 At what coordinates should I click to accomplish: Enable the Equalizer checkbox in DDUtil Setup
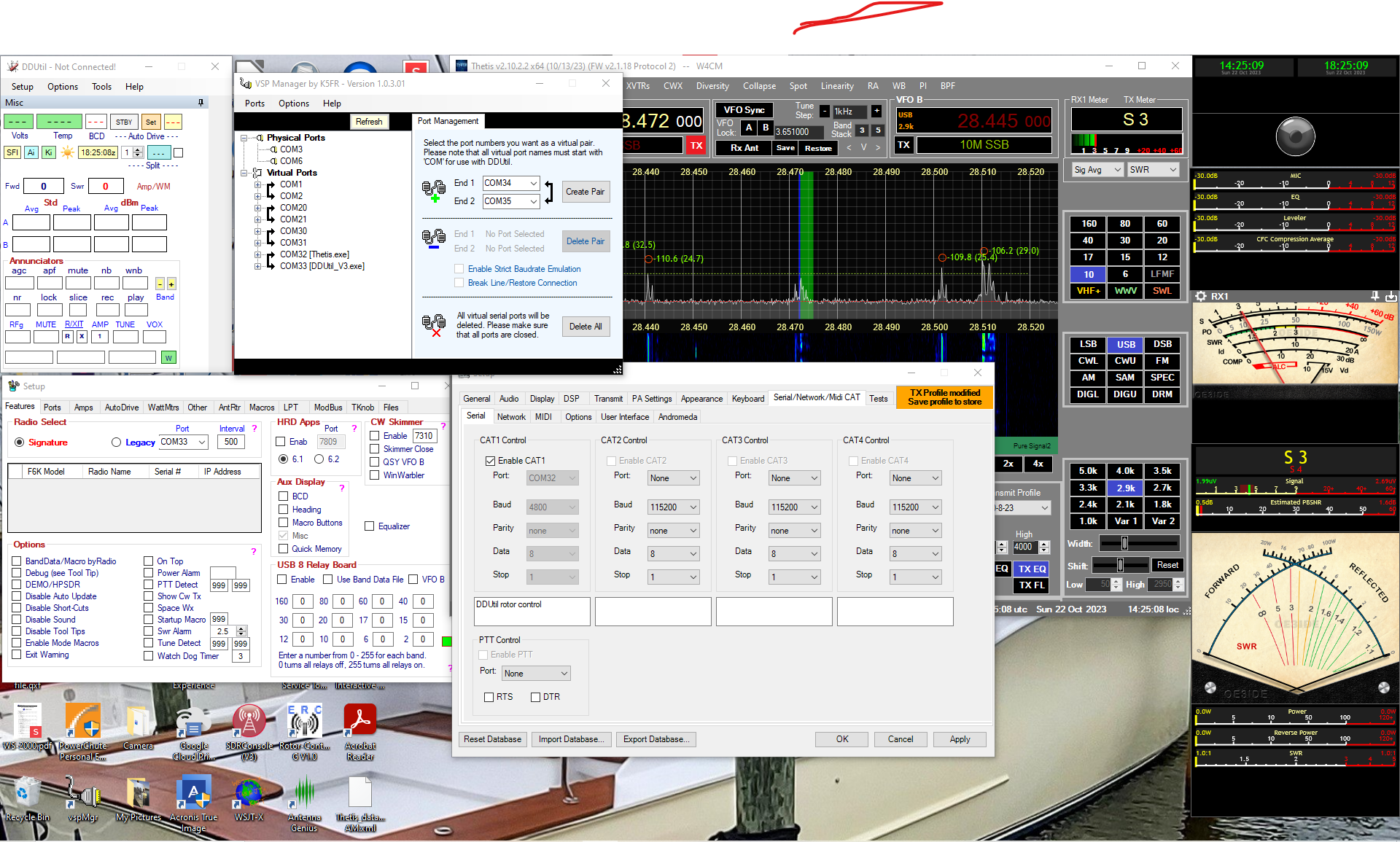coord(370,526)
